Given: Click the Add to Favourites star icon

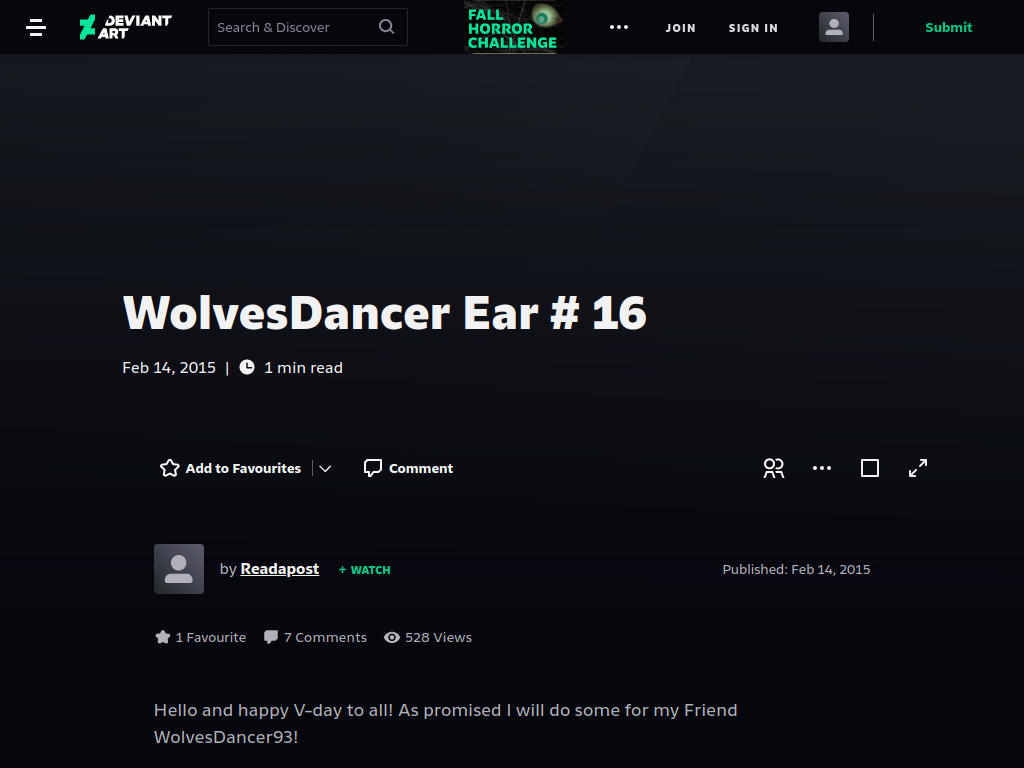Looking at the screenshot, I should coord(170,468).
